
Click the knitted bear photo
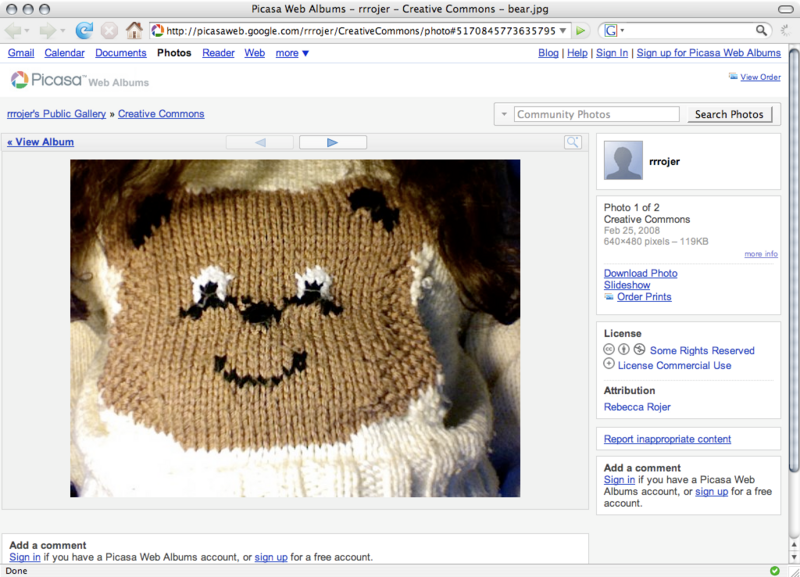295,328
